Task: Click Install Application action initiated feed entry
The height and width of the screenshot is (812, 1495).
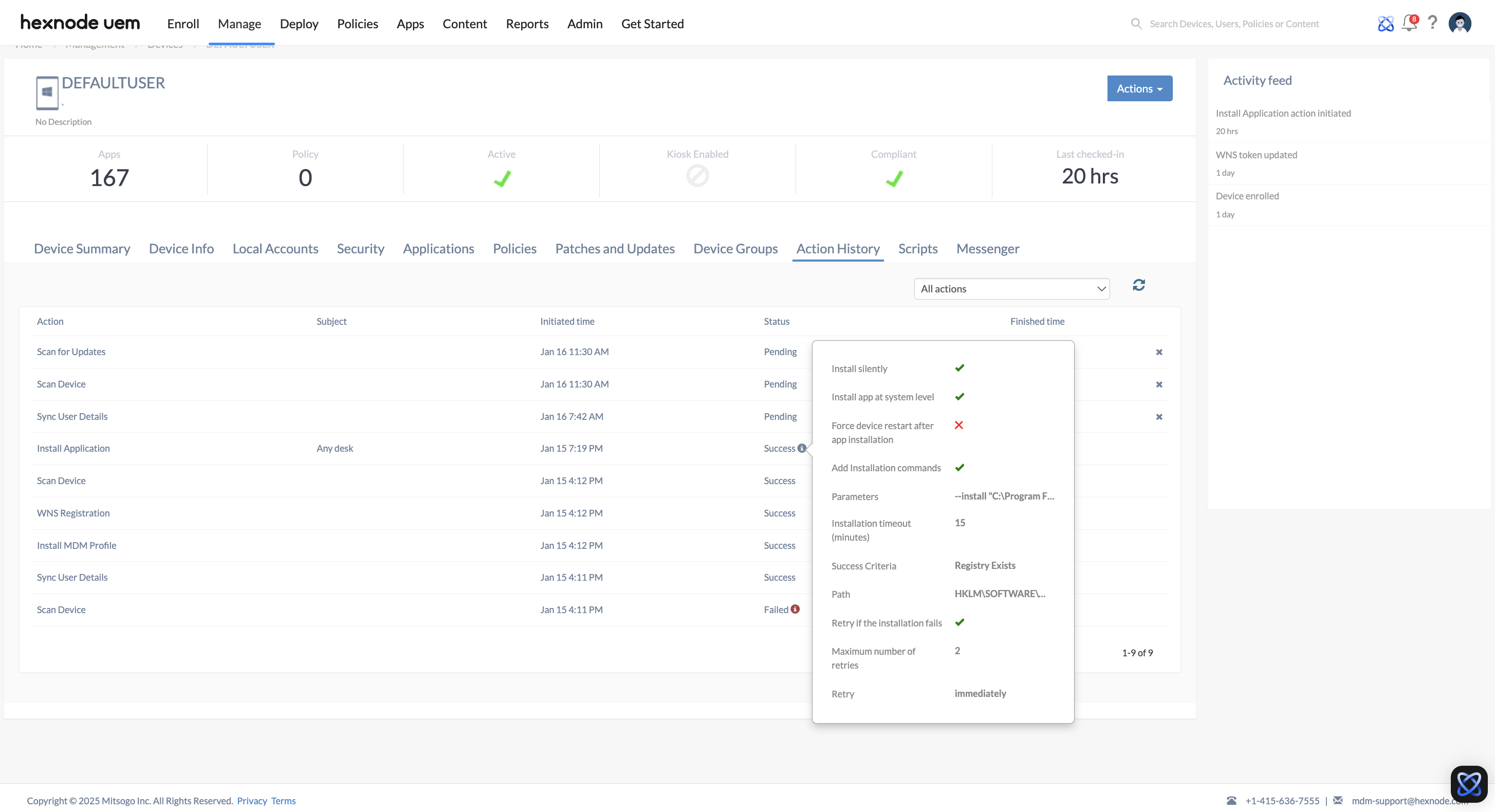Action: (1283, 113)
